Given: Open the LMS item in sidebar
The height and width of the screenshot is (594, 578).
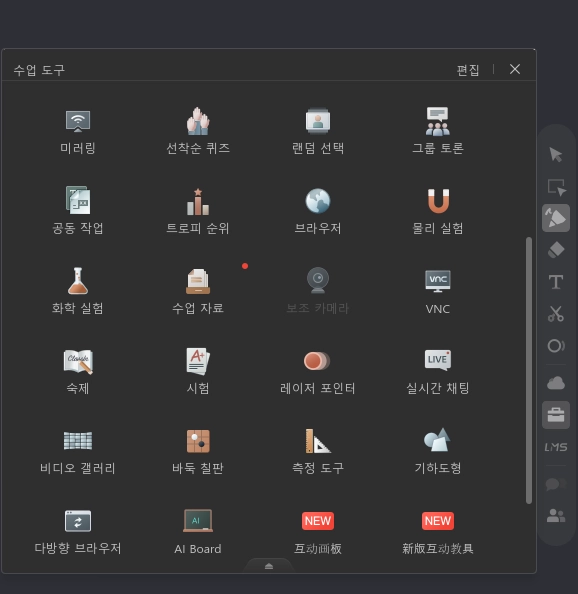Looking at the screenshot, I should [x=556, y=447].
